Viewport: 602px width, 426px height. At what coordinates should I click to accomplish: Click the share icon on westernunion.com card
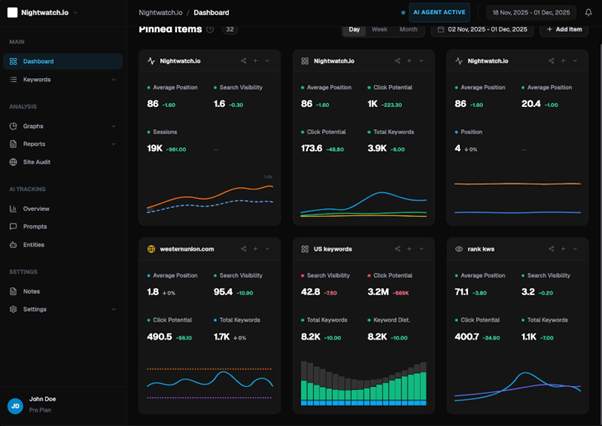coord(243,248)
